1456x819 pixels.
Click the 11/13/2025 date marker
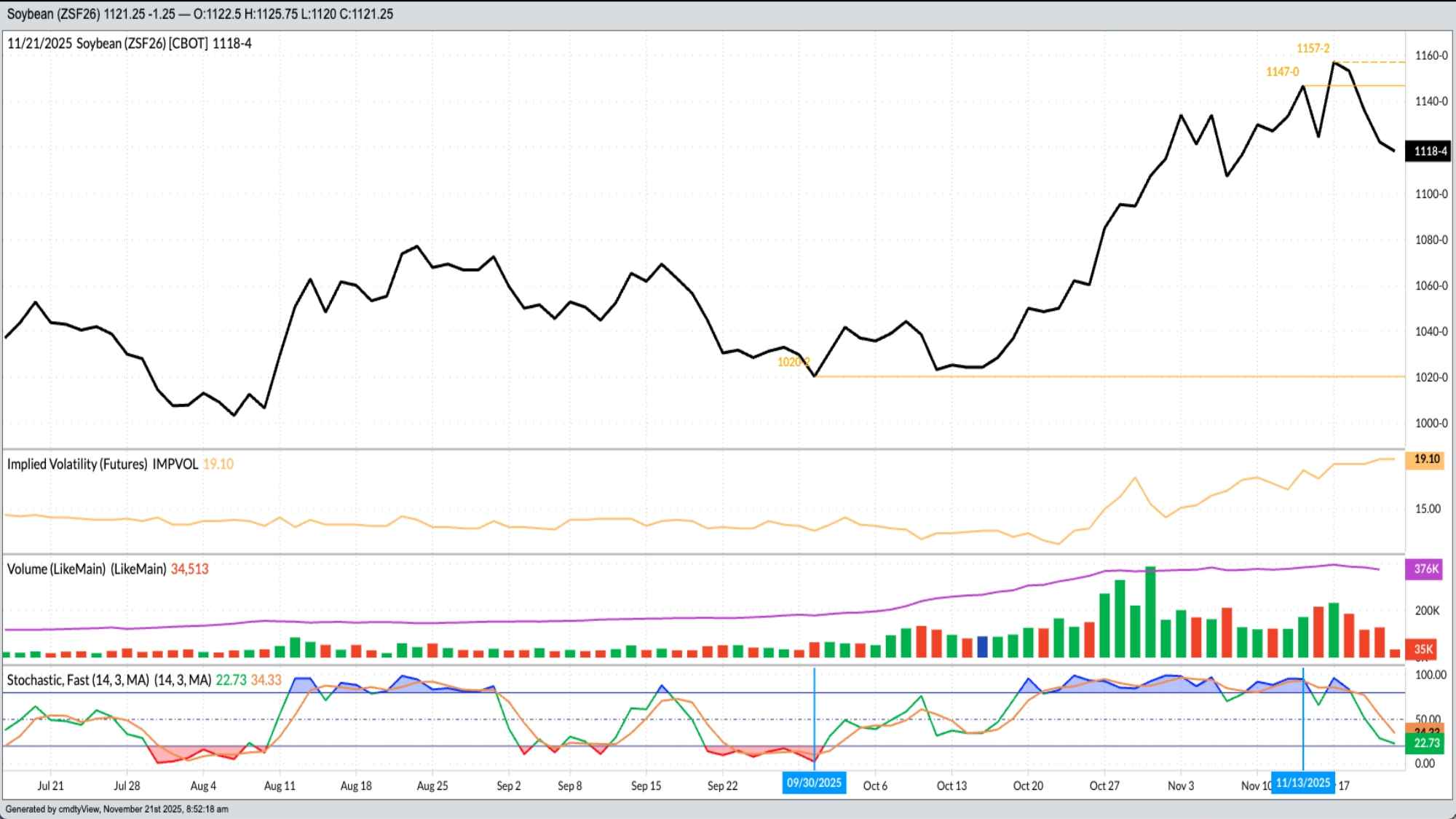[1302, 783]
